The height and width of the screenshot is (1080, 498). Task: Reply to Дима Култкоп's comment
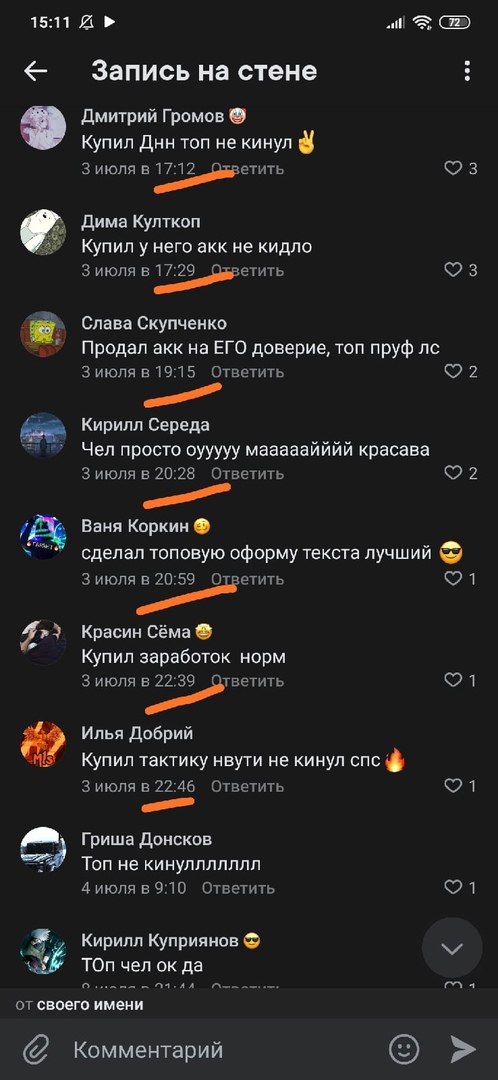247,271
